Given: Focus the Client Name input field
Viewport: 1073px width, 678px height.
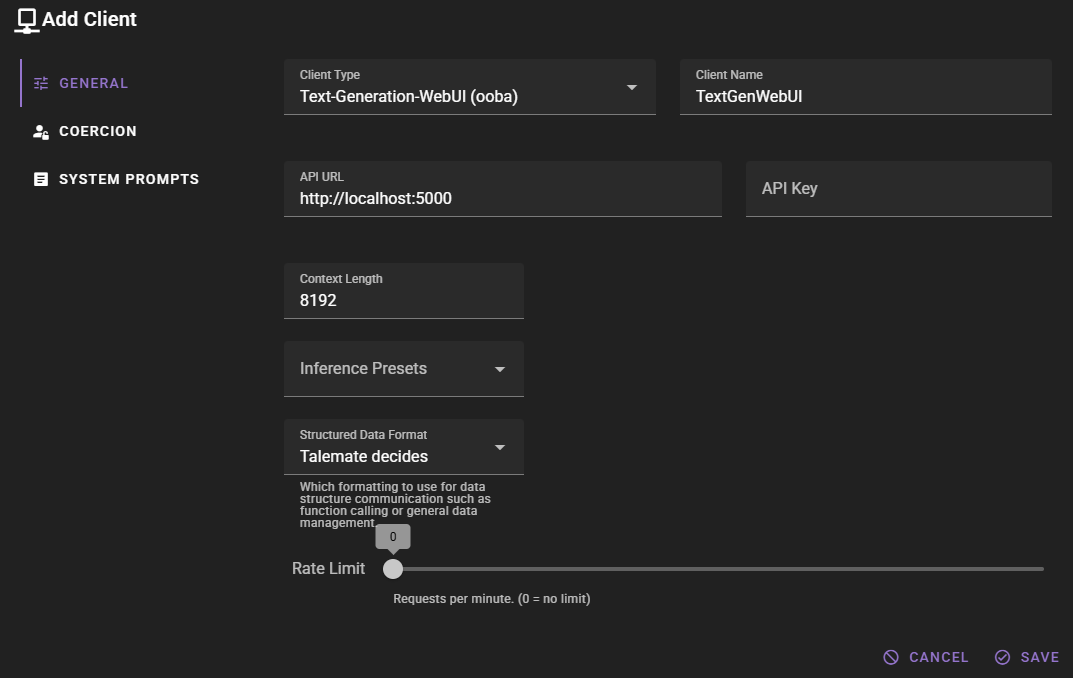Looking at the screenshot, I should [866, 87].
